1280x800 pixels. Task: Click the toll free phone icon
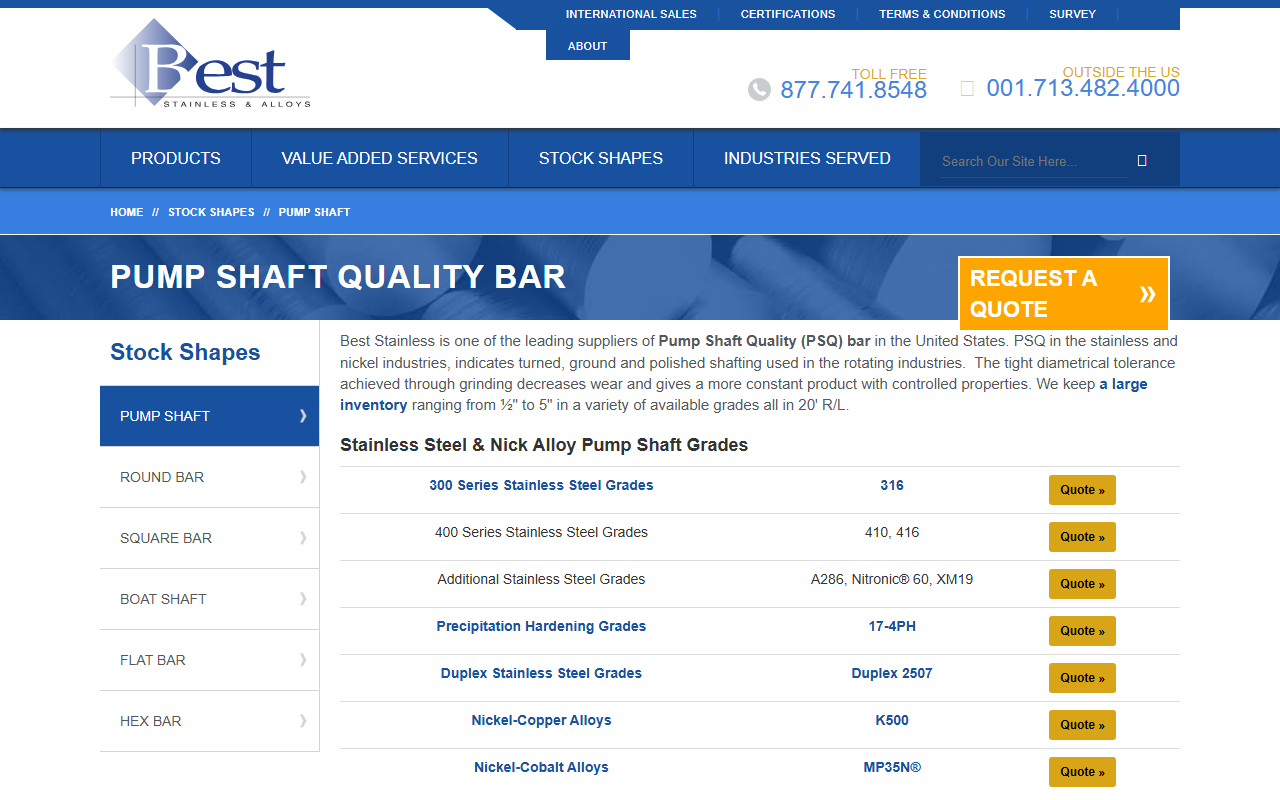[x=759, y=90]
